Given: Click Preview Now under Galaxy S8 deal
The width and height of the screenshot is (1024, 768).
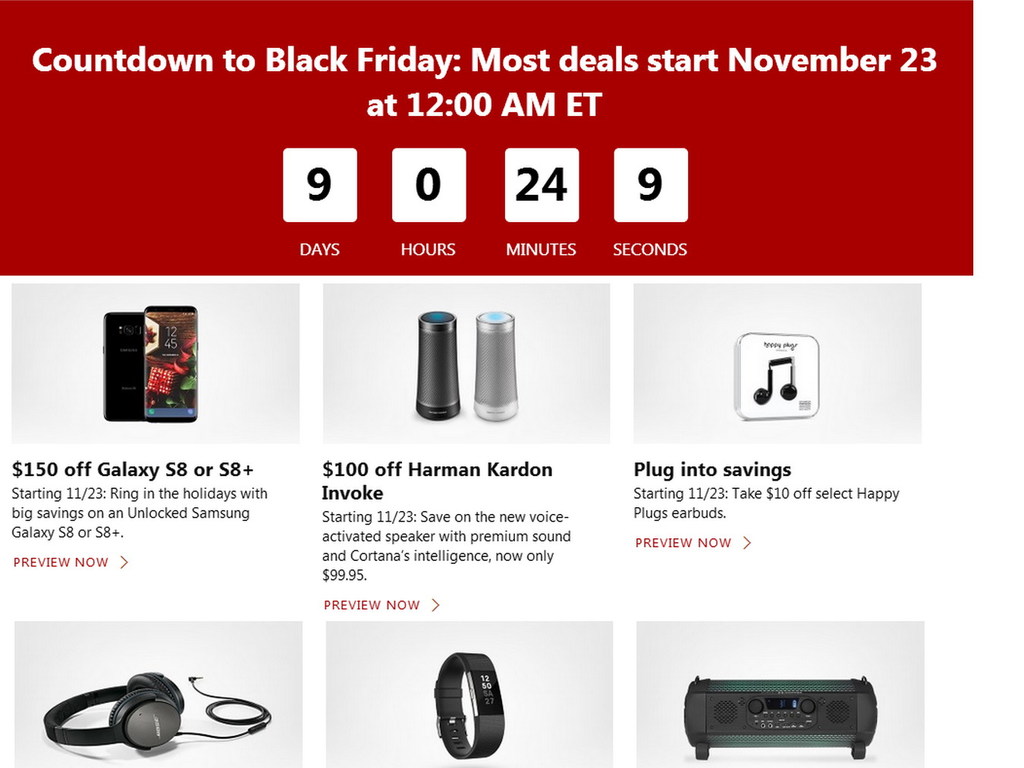Looking at the screenshot, I should [x=61, y=562].
